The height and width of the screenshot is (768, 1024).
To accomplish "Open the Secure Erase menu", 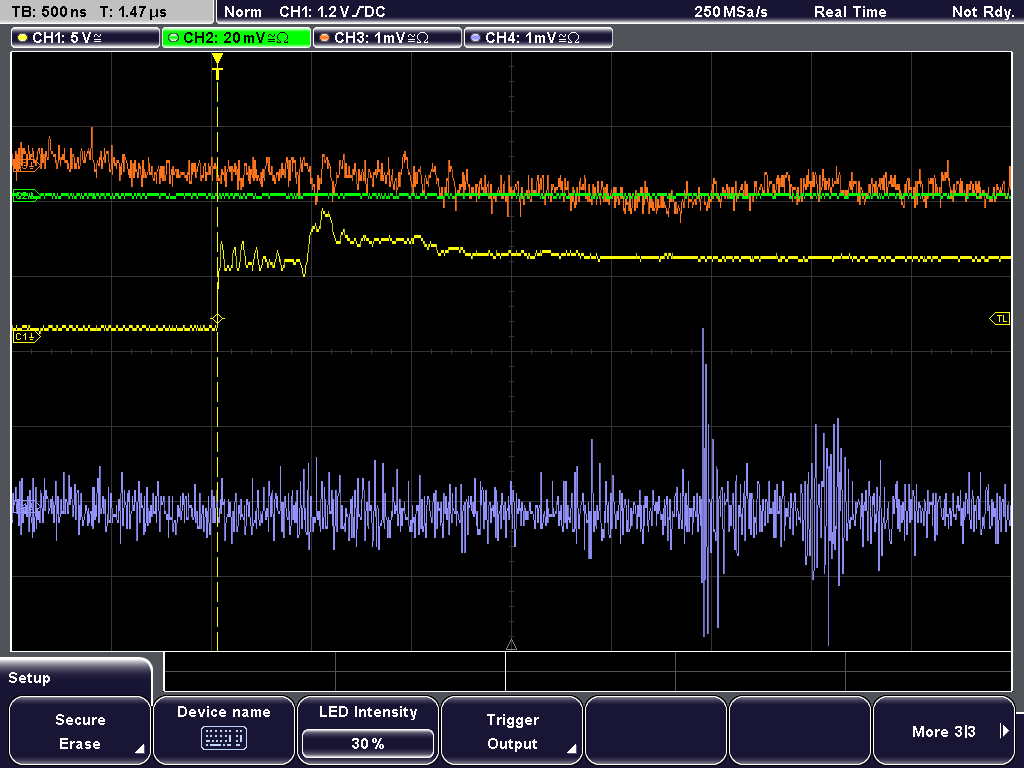I will tap(80, 731).
